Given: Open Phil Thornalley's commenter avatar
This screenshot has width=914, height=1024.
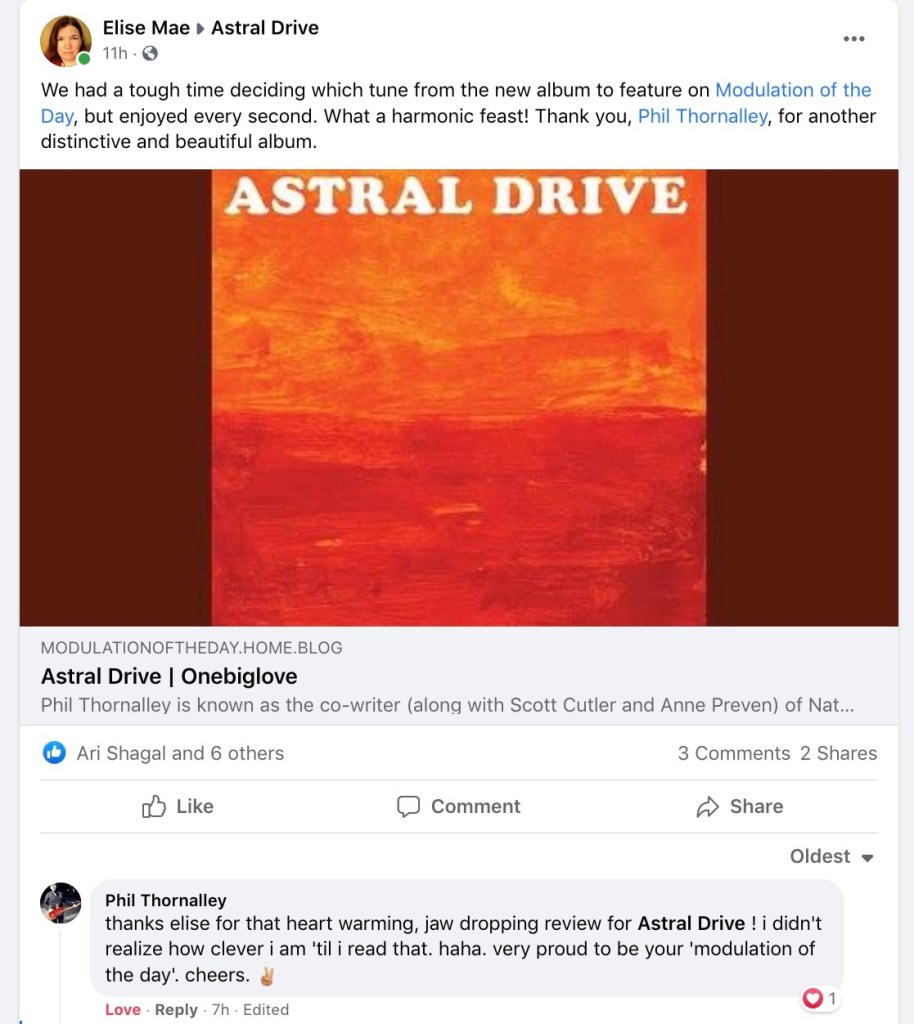Looking at the screenshot, I should pyautogui.click(x=61, y=903).
